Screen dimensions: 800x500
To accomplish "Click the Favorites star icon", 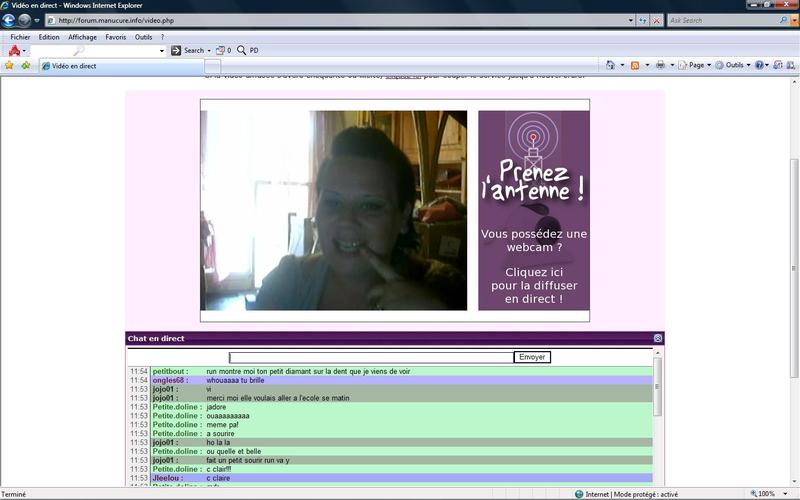I will pyautogui.click(x=9, y=66).
